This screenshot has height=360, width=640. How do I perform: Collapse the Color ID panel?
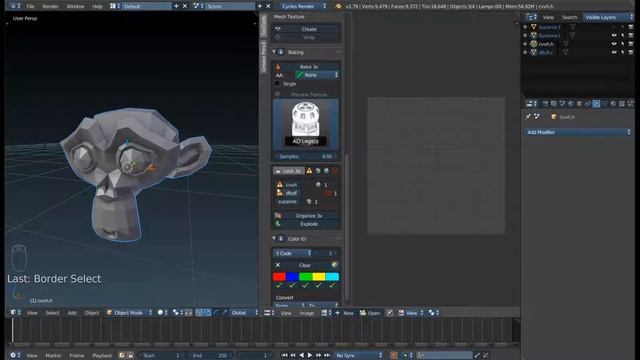[x=274, y=238]
